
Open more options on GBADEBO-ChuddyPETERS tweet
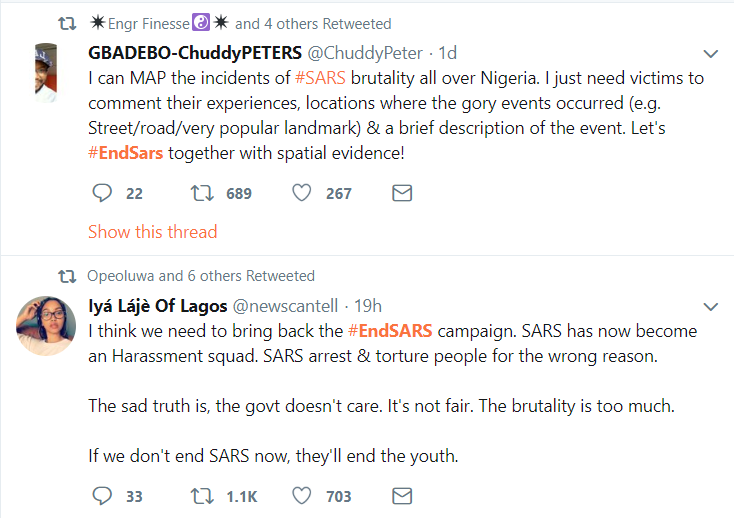pos(711,53)
